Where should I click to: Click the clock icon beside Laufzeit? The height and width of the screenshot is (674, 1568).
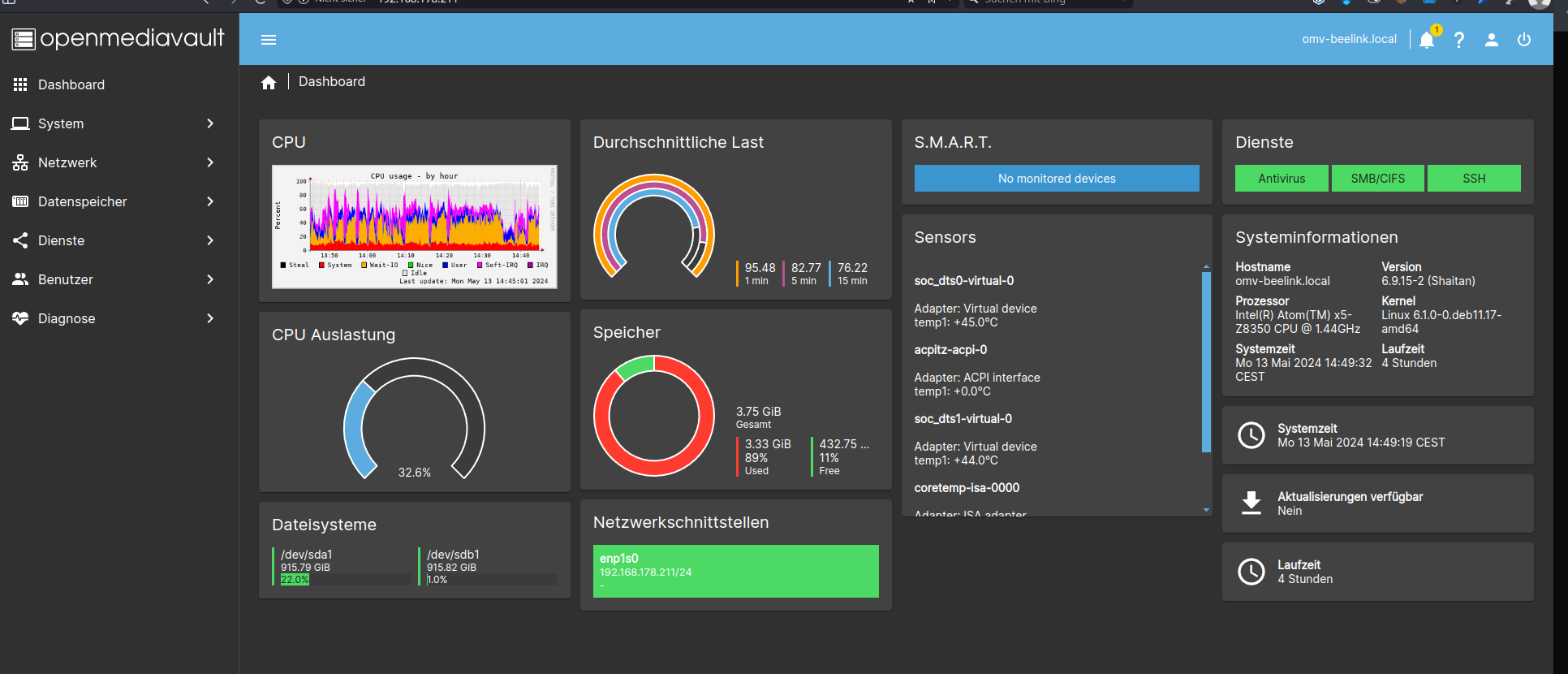(1251, 572)
